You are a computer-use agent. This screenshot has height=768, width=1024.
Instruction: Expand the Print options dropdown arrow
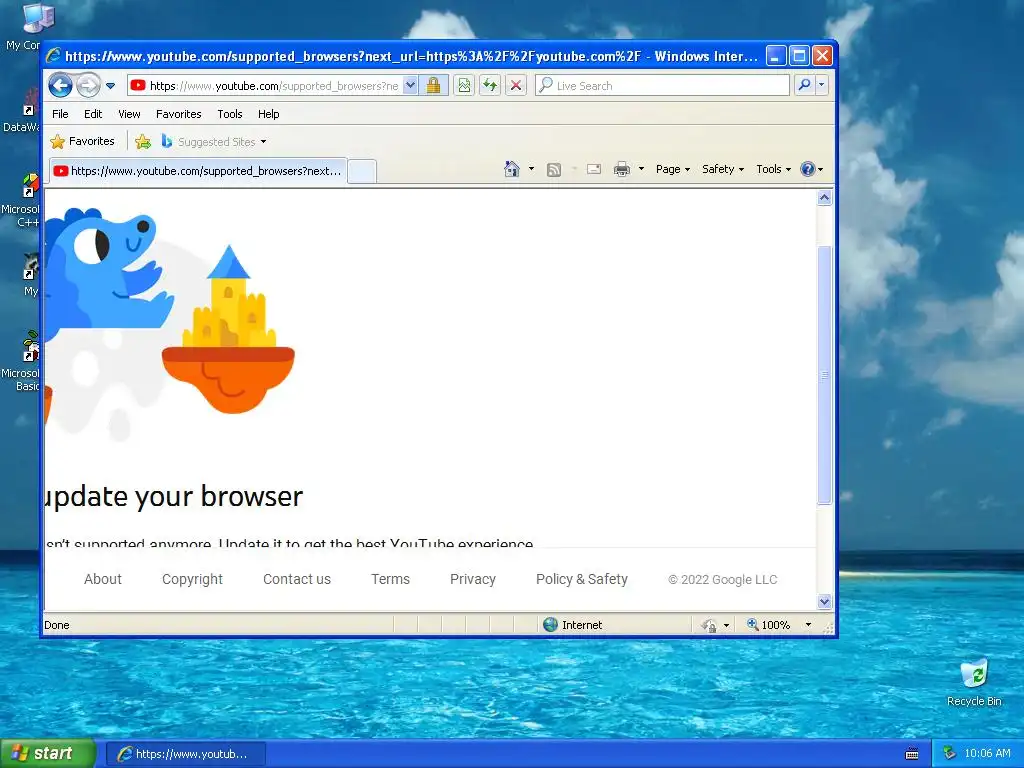641,169
